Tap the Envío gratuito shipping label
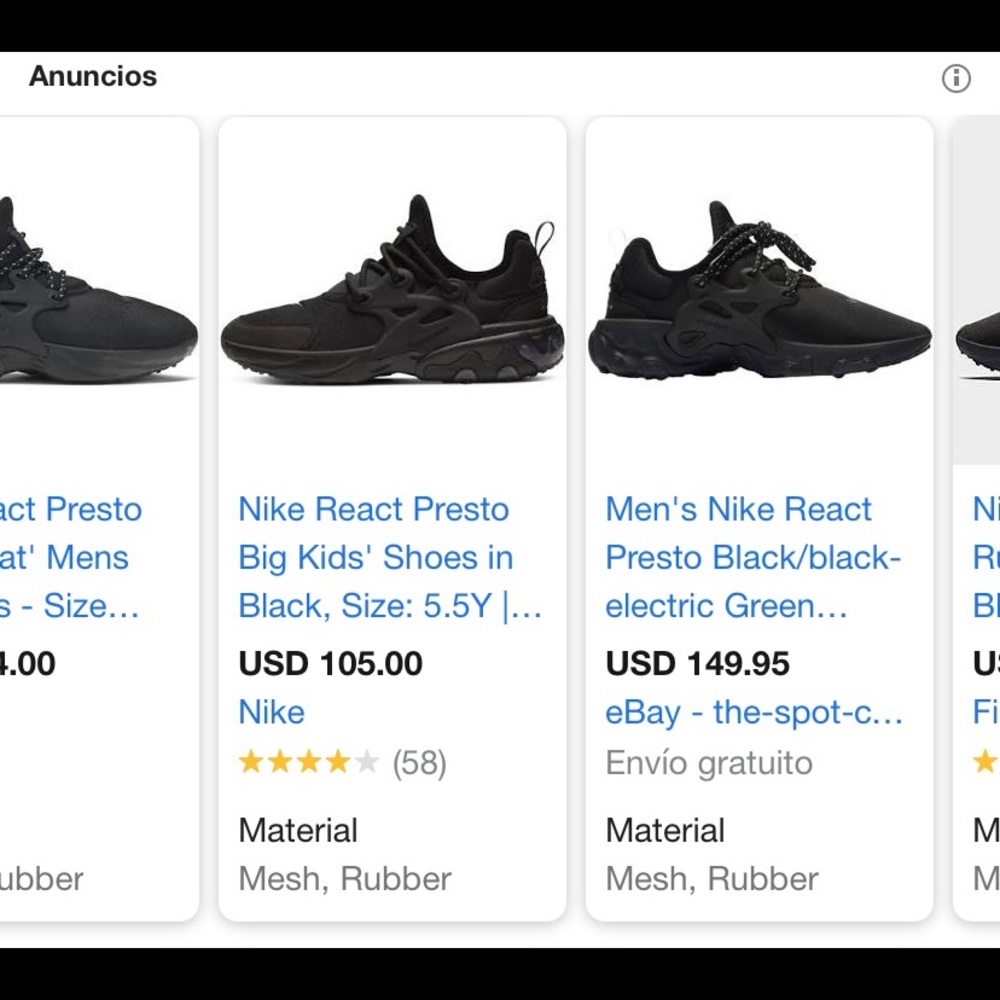The image size is (1000, 1000). [709, 763]
